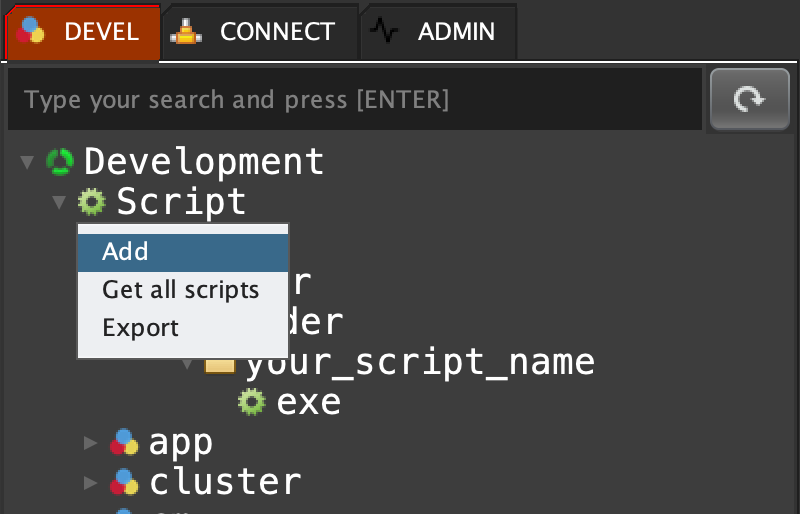The width and height of the screenshot is (800, 514).
Task: Select Get all scripts menu entry
Action: point(180,290)
